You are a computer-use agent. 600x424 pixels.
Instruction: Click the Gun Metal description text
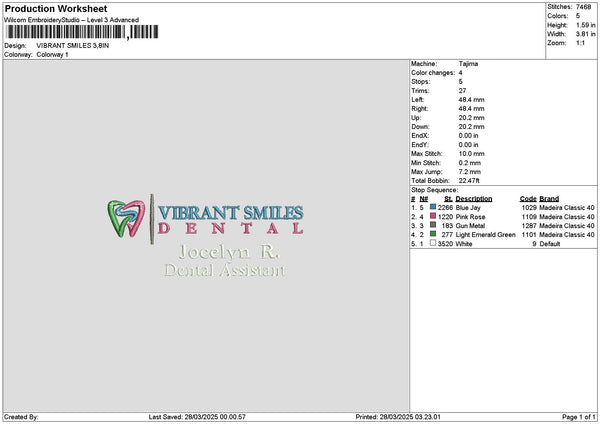[470, 226]
